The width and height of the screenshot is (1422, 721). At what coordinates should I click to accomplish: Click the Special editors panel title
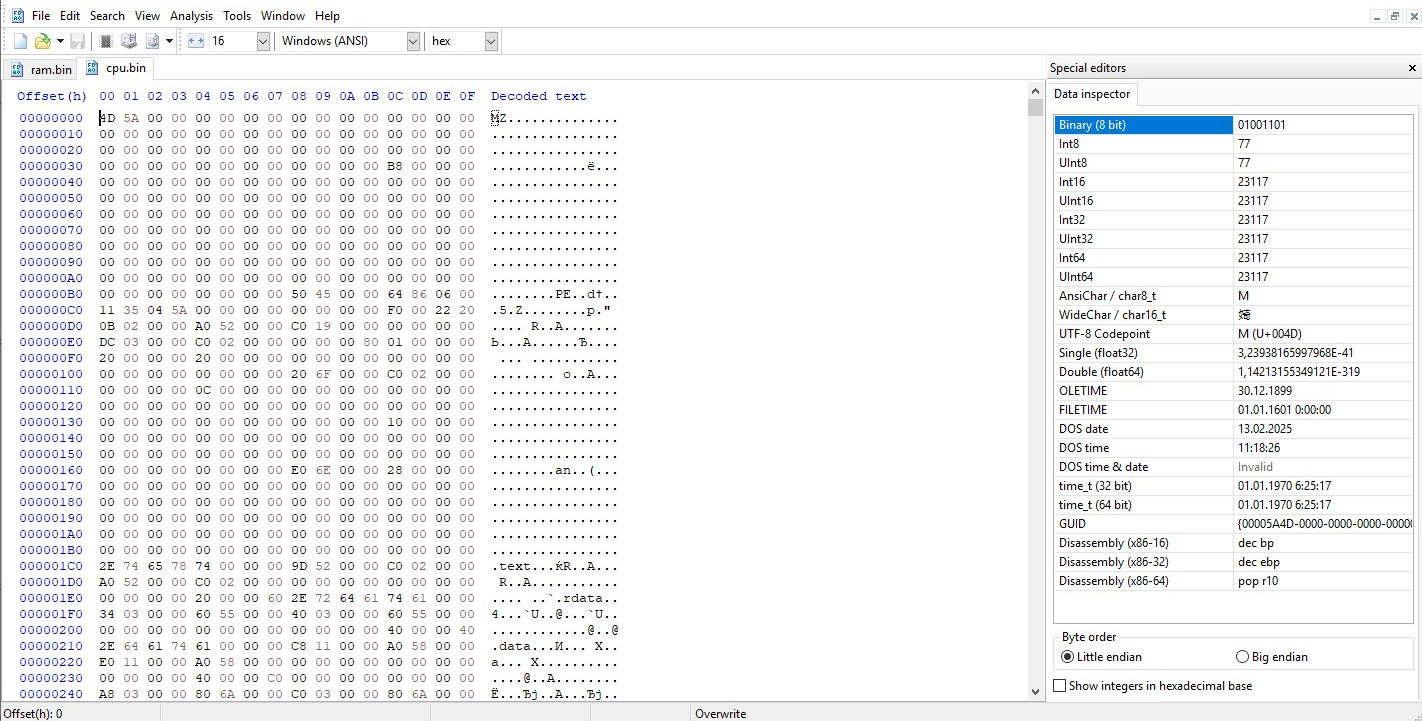point(1088,68)
